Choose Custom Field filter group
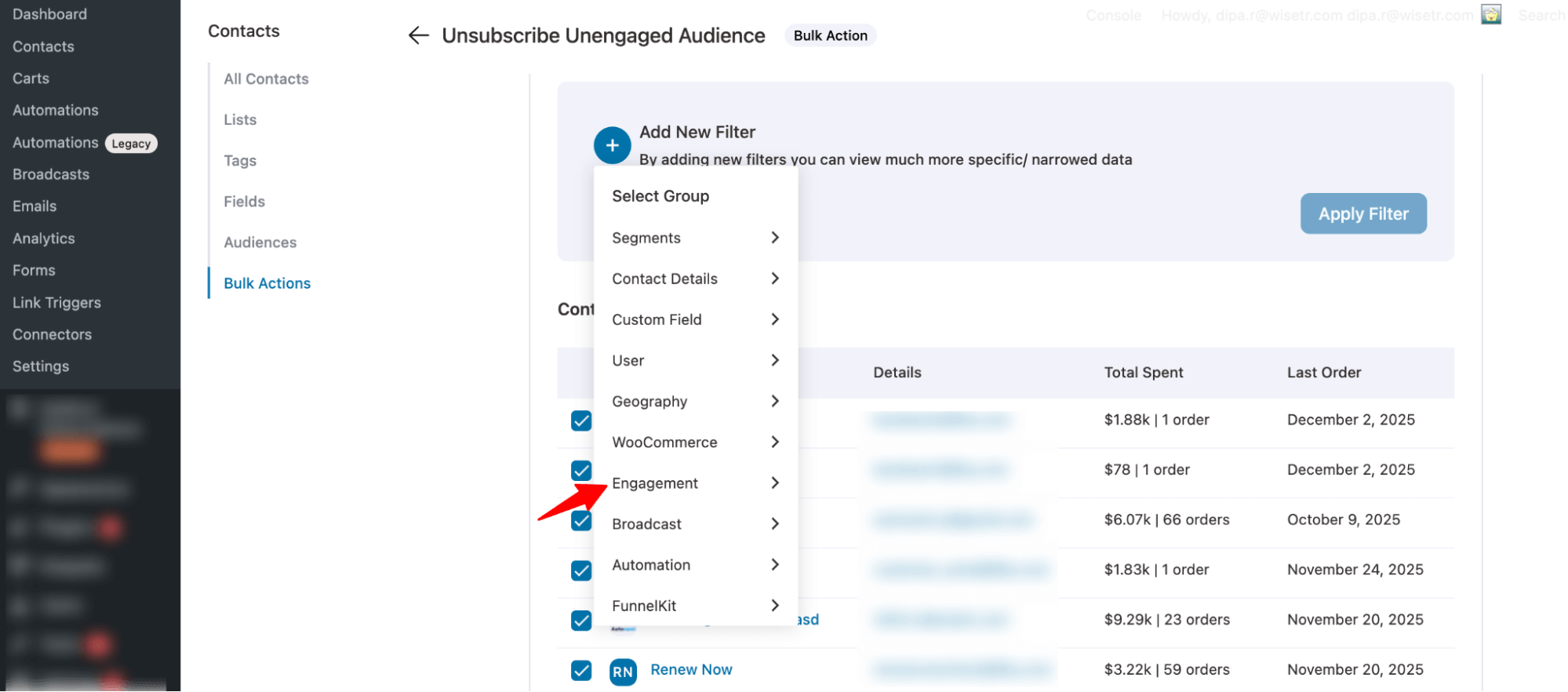The width and height of the screenshot is (1568, 692). tap(696, 319)
